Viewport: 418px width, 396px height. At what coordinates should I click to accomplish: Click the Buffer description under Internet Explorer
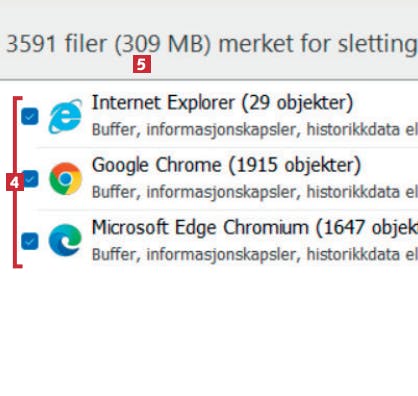click(255, 130)
